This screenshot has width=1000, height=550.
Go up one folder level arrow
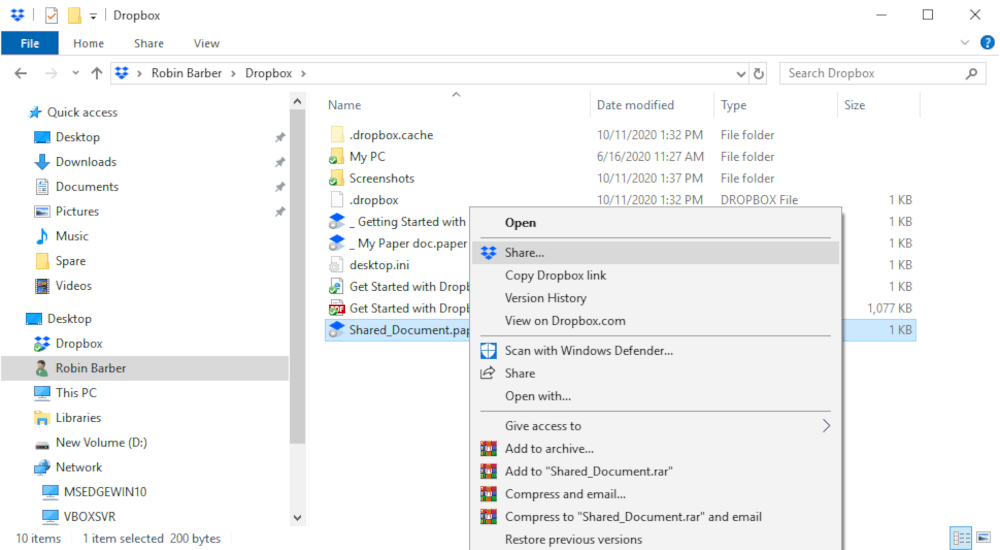[x=97, y=73]
